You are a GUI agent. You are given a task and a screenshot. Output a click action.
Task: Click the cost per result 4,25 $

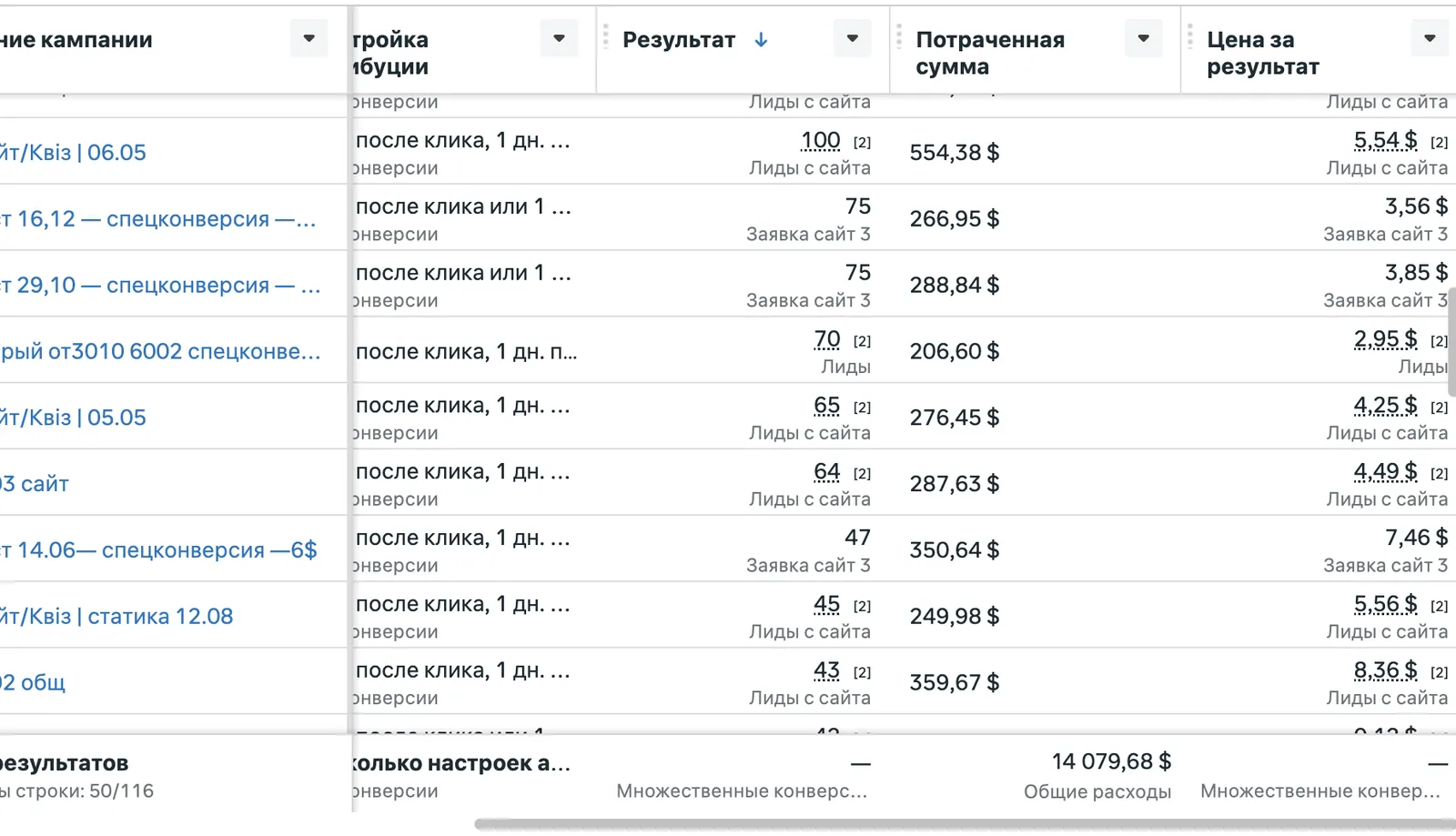click(1385, 406)
